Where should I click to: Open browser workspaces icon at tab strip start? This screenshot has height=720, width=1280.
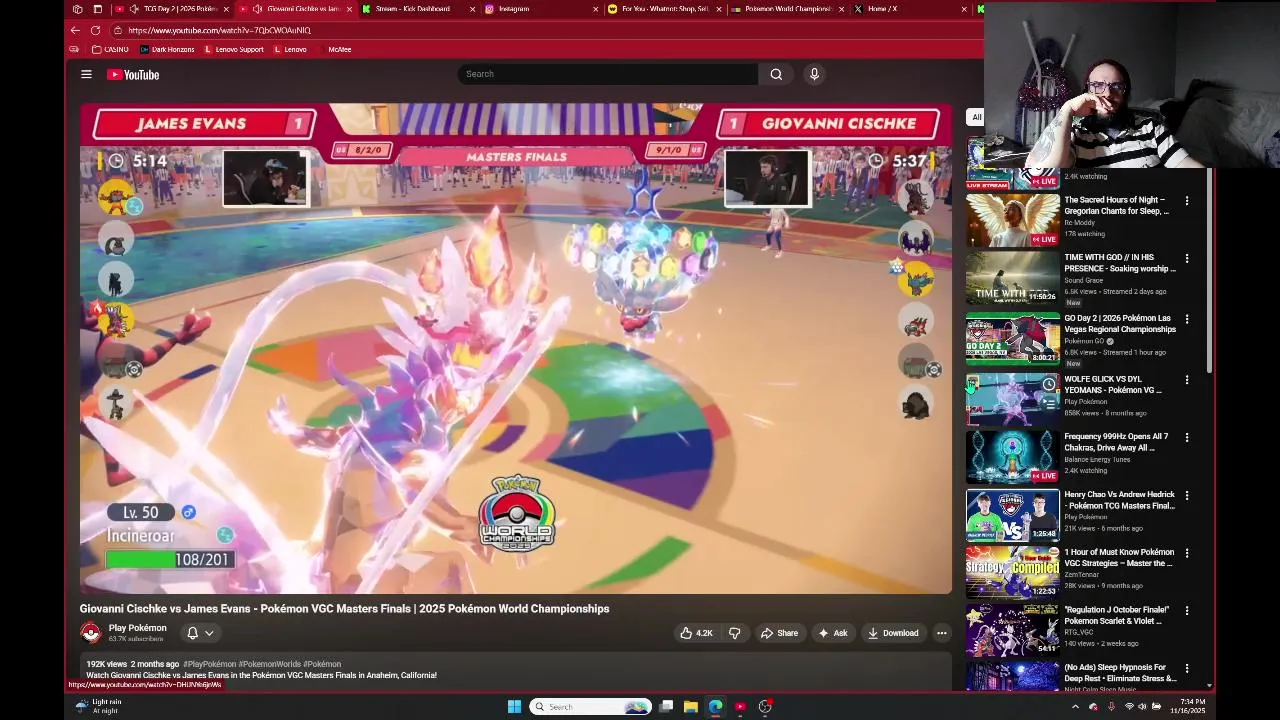point(77,9)
